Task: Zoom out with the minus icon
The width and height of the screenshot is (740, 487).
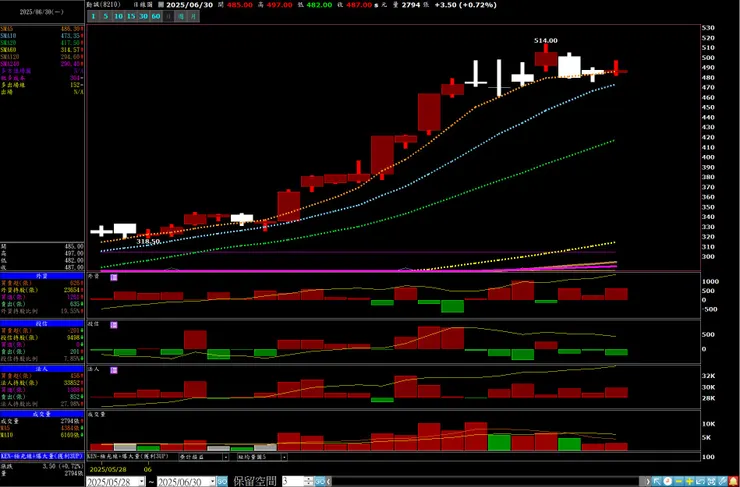Action: coord(679,481)
